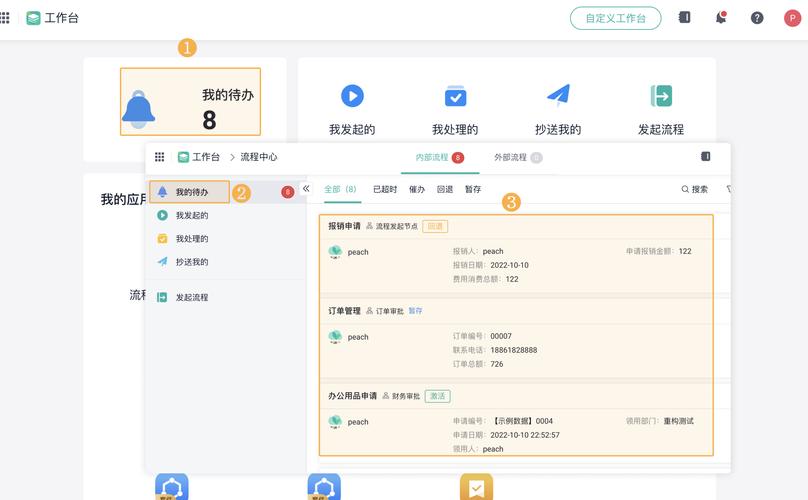Click the 工作台 logo icon in top bar

click(x=33, y=18)
